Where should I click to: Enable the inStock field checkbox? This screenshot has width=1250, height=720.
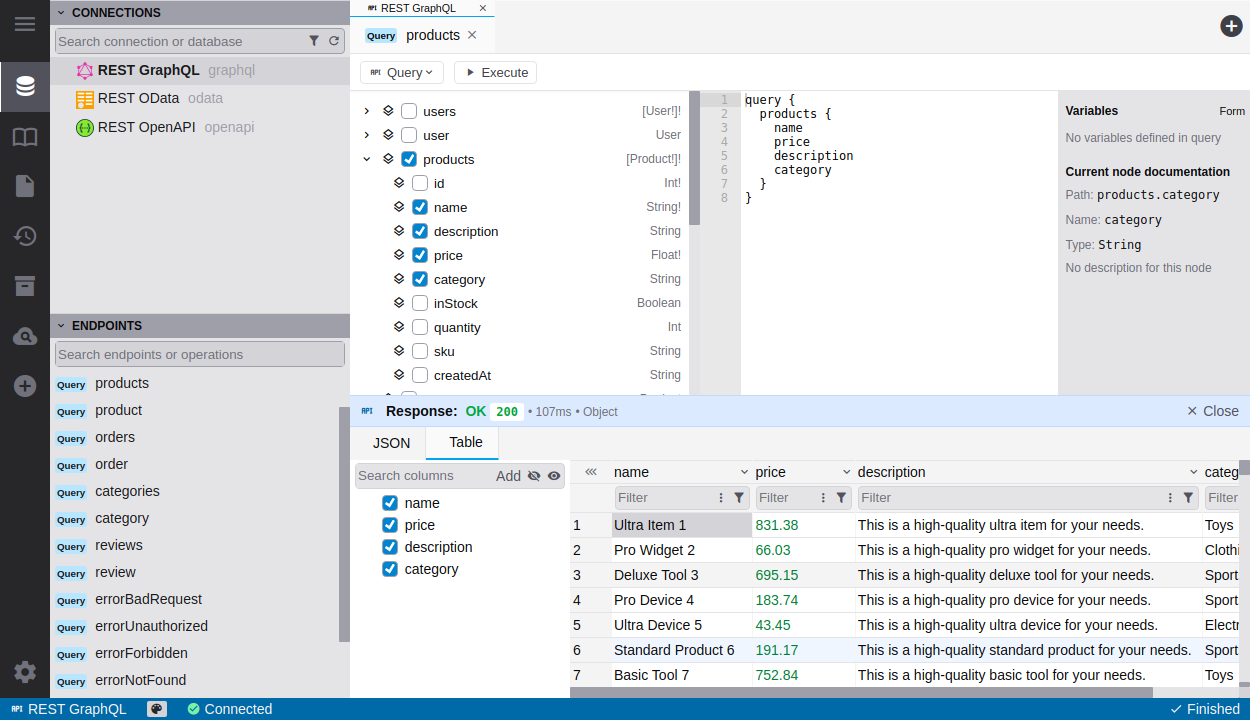(x=419, y=303)
